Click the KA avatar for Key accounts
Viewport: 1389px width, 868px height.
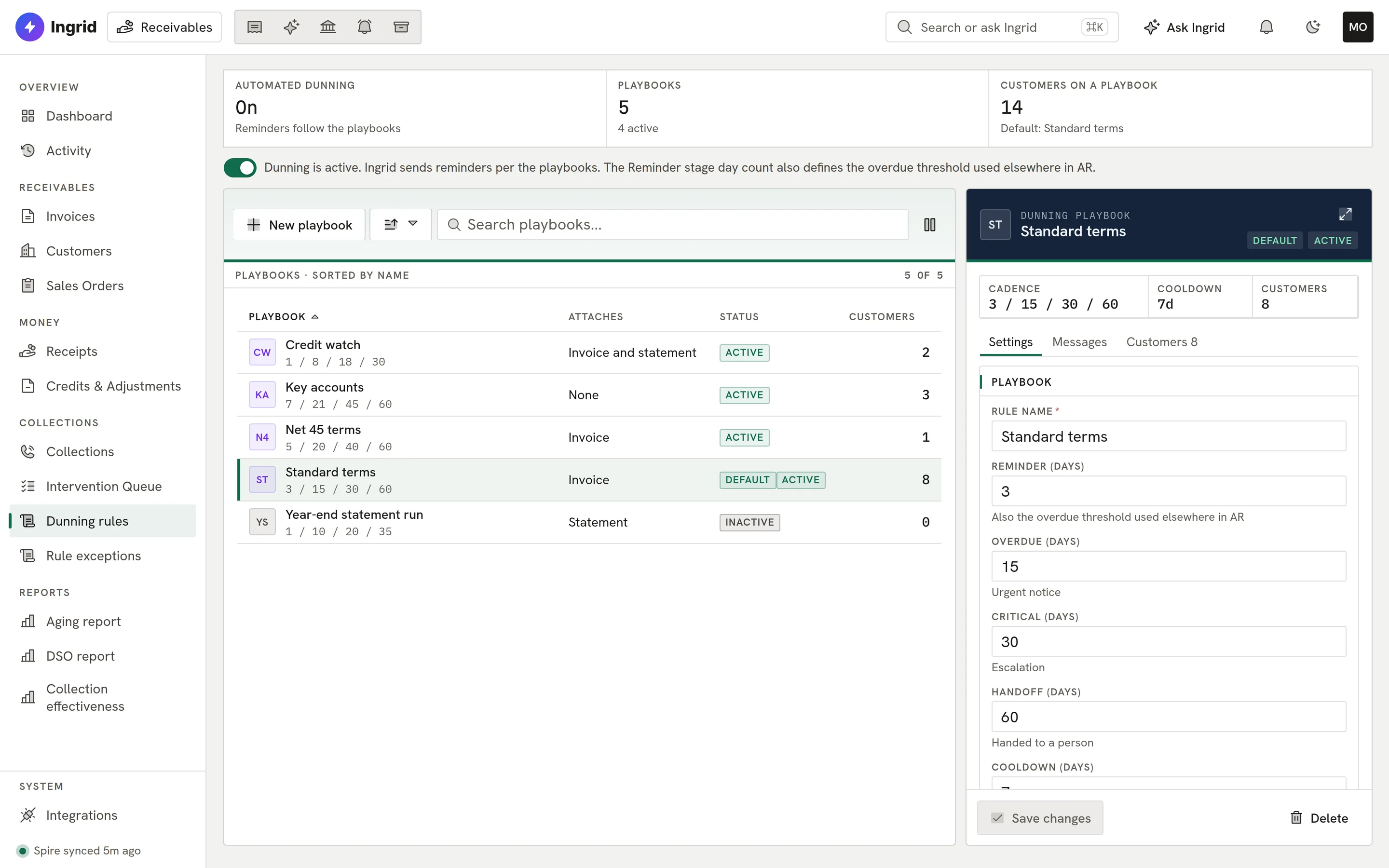click(262, 394)
